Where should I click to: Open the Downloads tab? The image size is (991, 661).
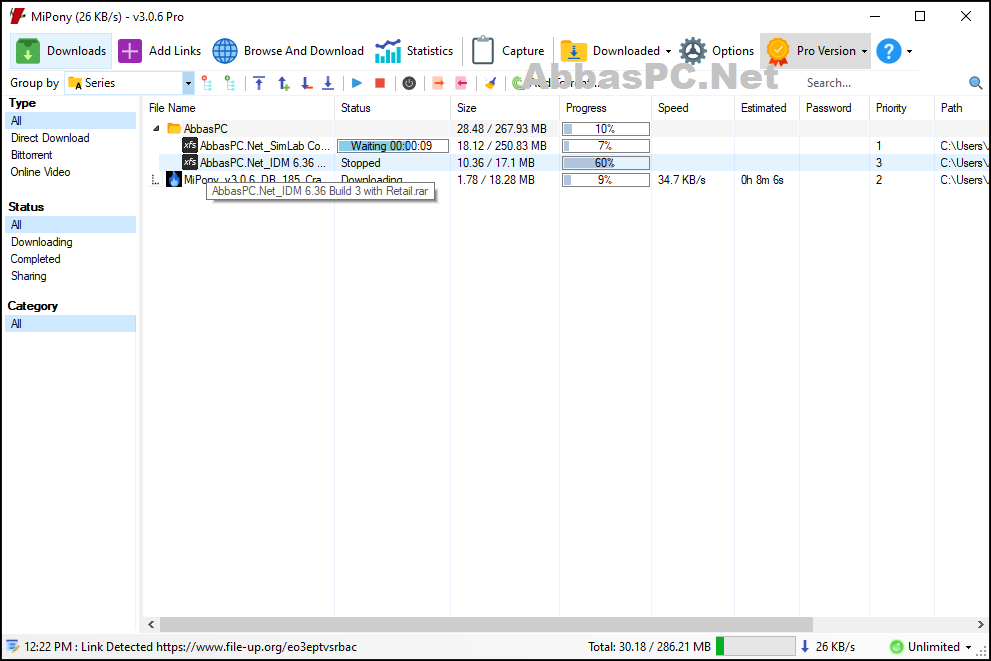(x=61, y=51)
